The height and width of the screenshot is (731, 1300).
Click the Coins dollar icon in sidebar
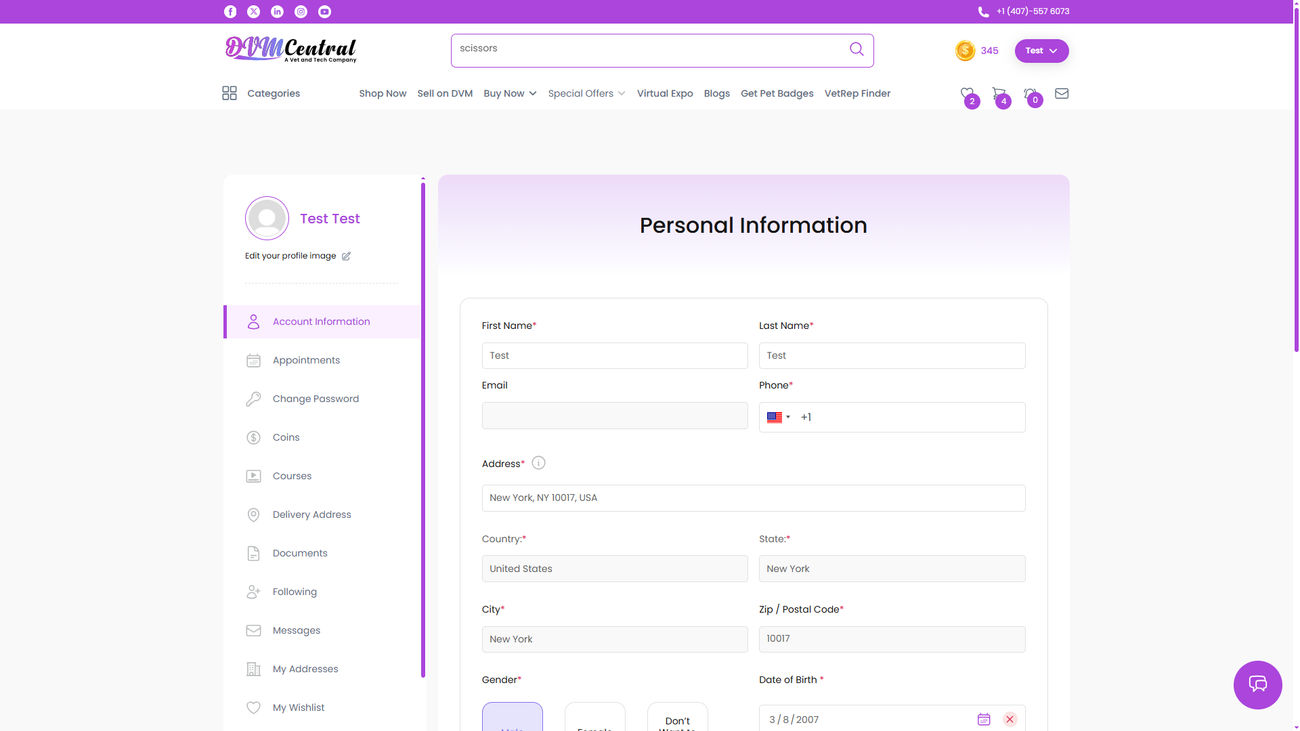tap(254, 438)
